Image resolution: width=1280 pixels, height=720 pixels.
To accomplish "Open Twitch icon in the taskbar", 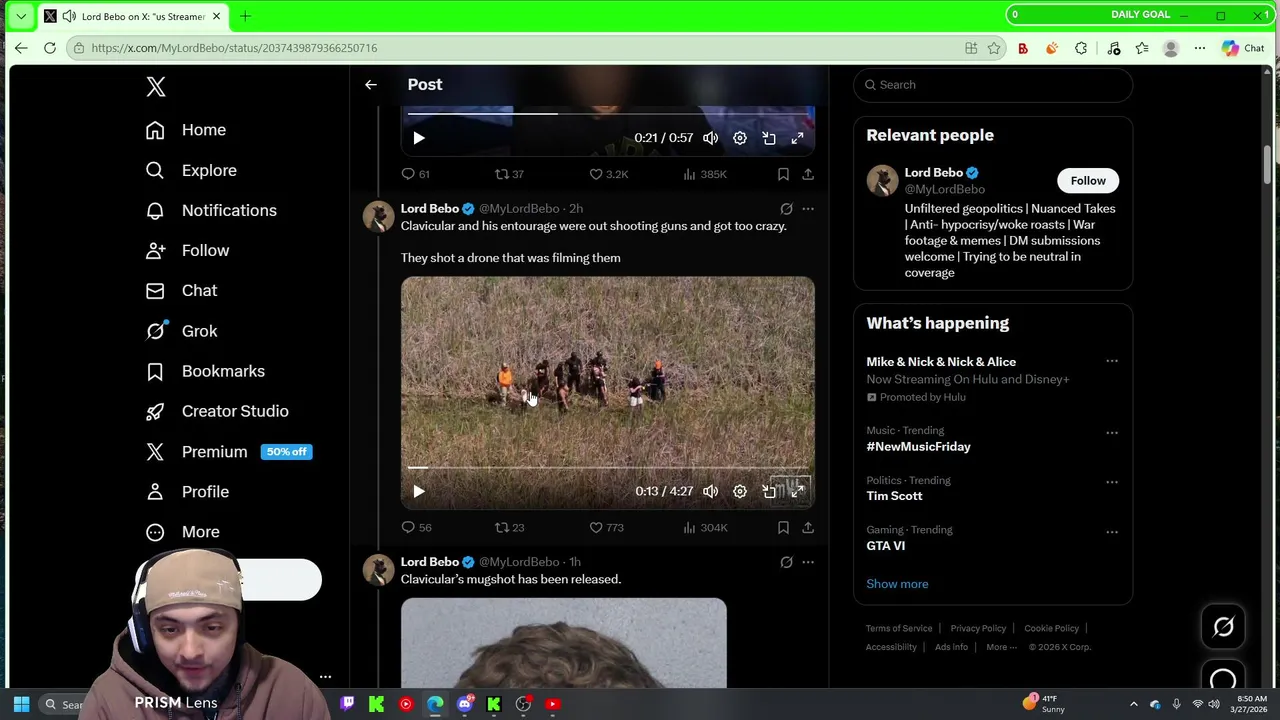I will (347, 704).
